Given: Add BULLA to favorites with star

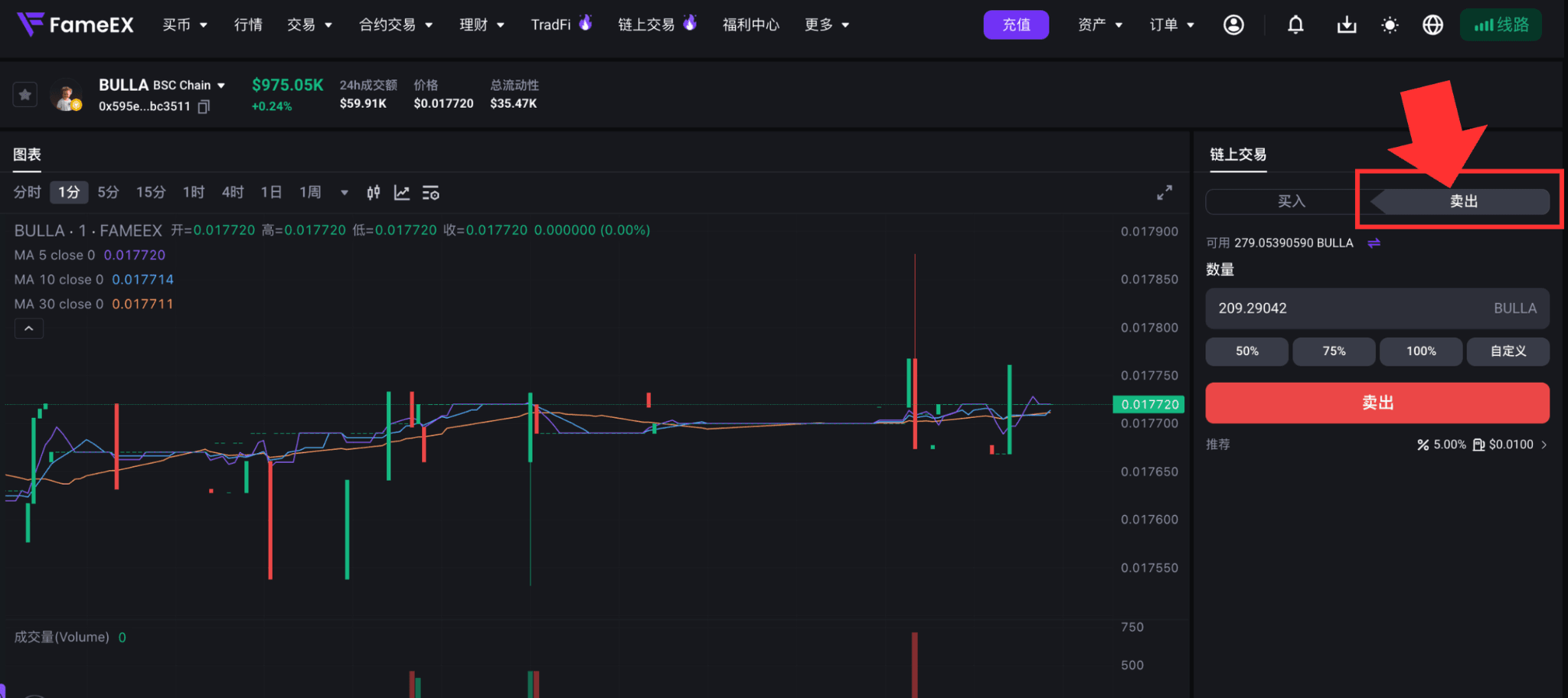Looking at the screenshot, I should point(25,95).
